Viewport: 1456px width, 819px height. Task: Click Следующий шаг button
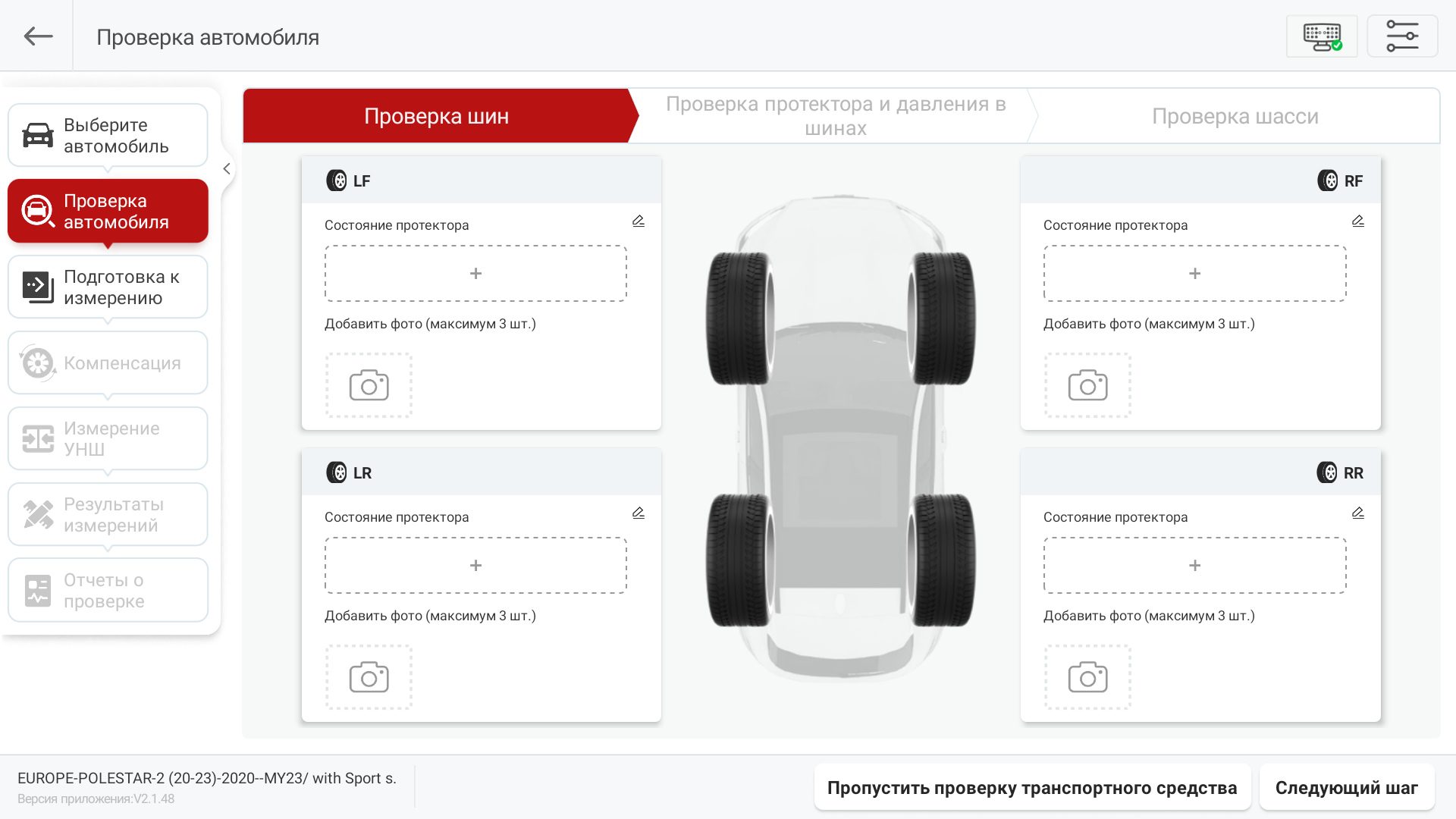coord(1346,788)
